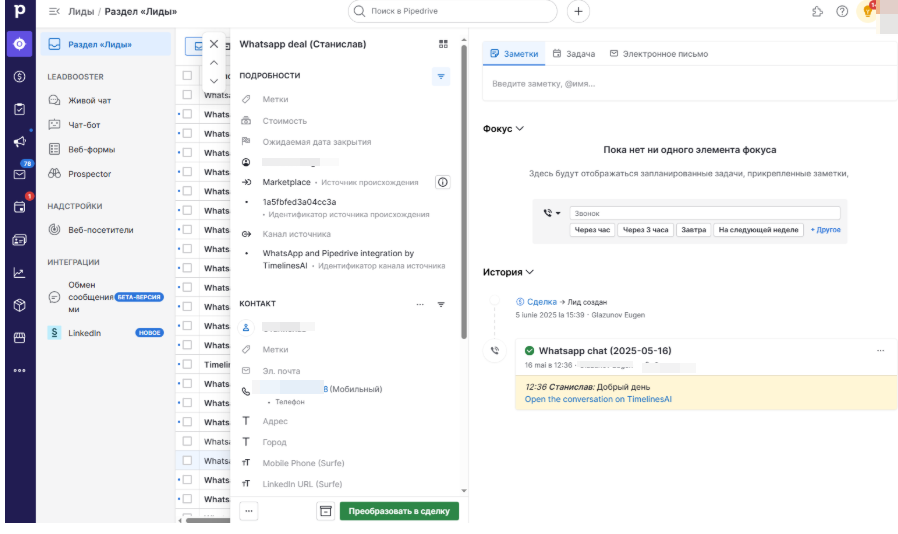Check the first lead row checkbox
The height and width of the screenshot is (534, 898).
pos(187,96)
